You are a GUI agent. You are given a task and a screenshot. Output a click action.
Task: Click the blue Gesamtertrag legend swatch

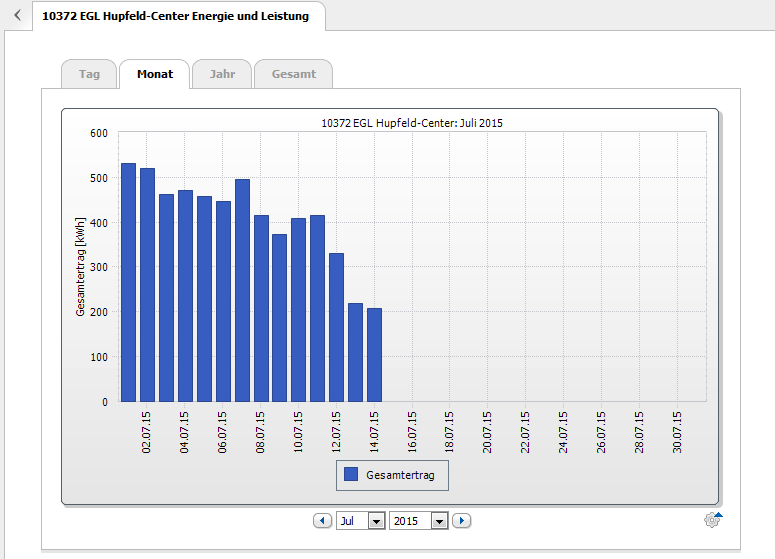click(351, 475)
